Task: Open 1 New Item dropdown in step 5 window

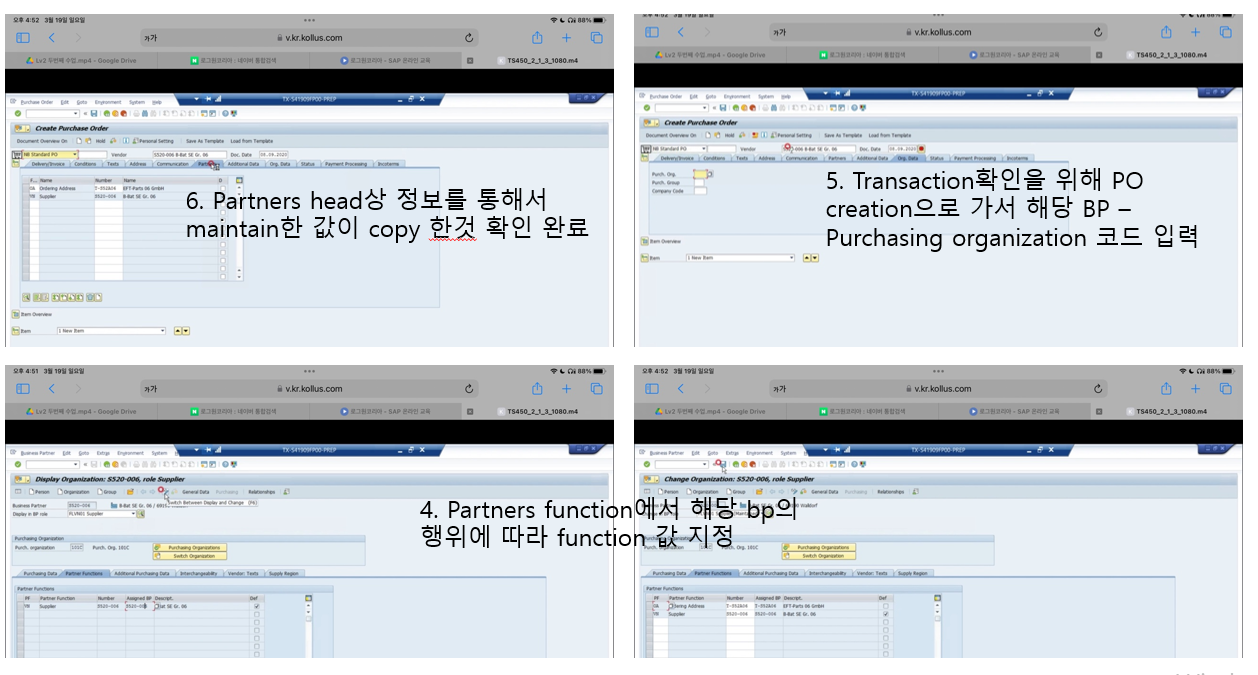Action: 791,258
